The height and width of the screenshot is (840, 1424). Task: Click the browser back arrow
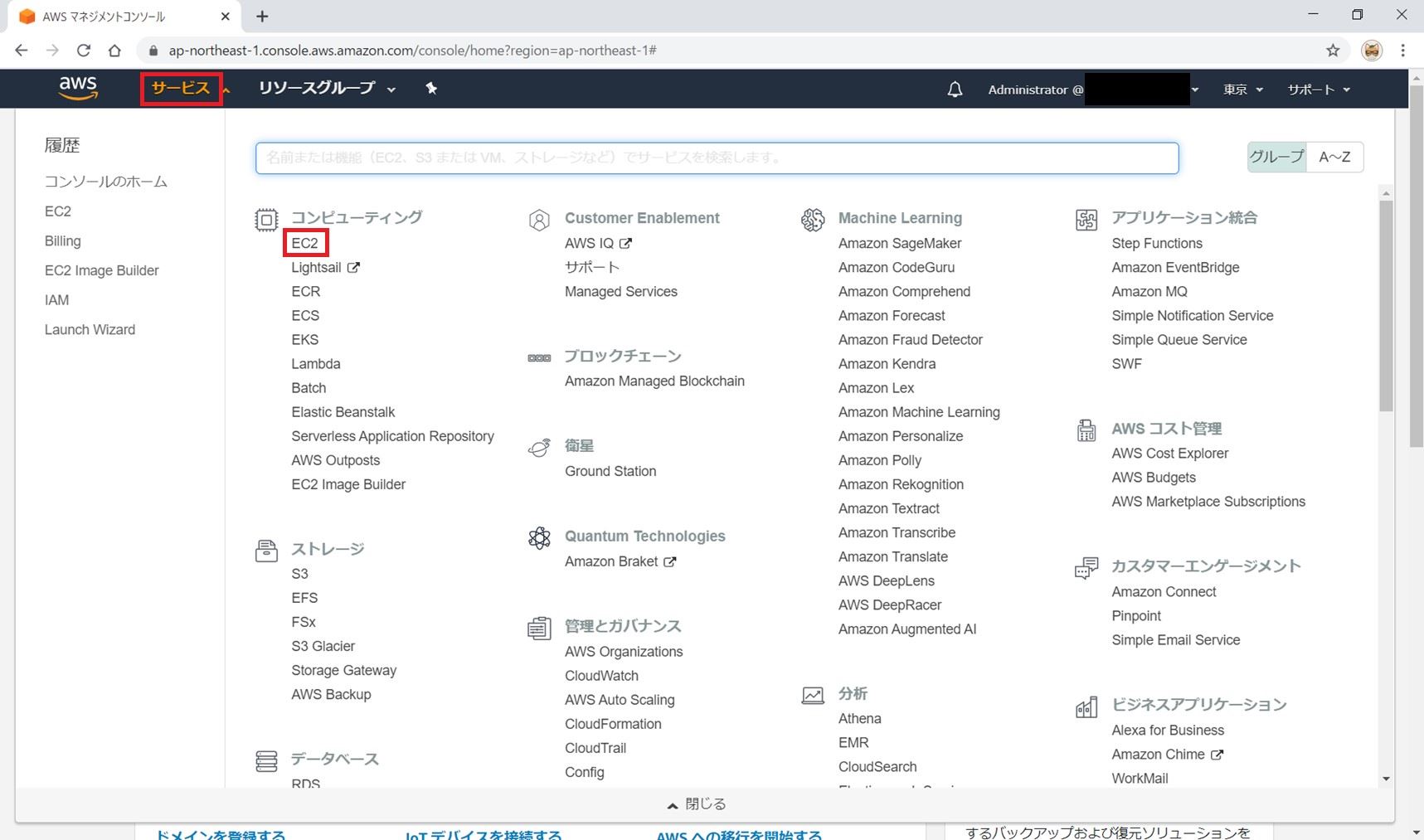click(x=22, y=51)
